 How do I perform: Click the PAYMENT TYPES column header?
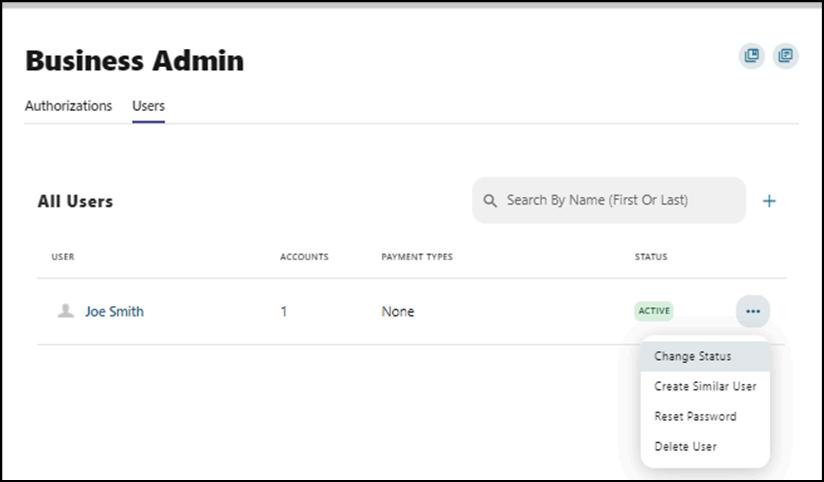pos(417,257)
